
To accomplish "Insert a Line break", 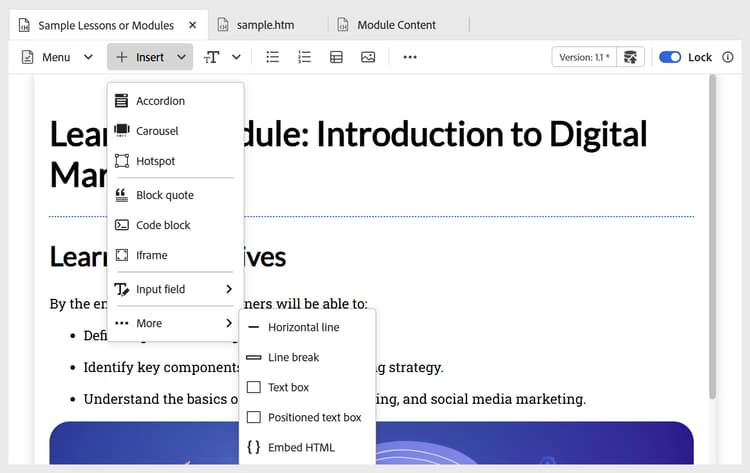I will tap(307, 357).
